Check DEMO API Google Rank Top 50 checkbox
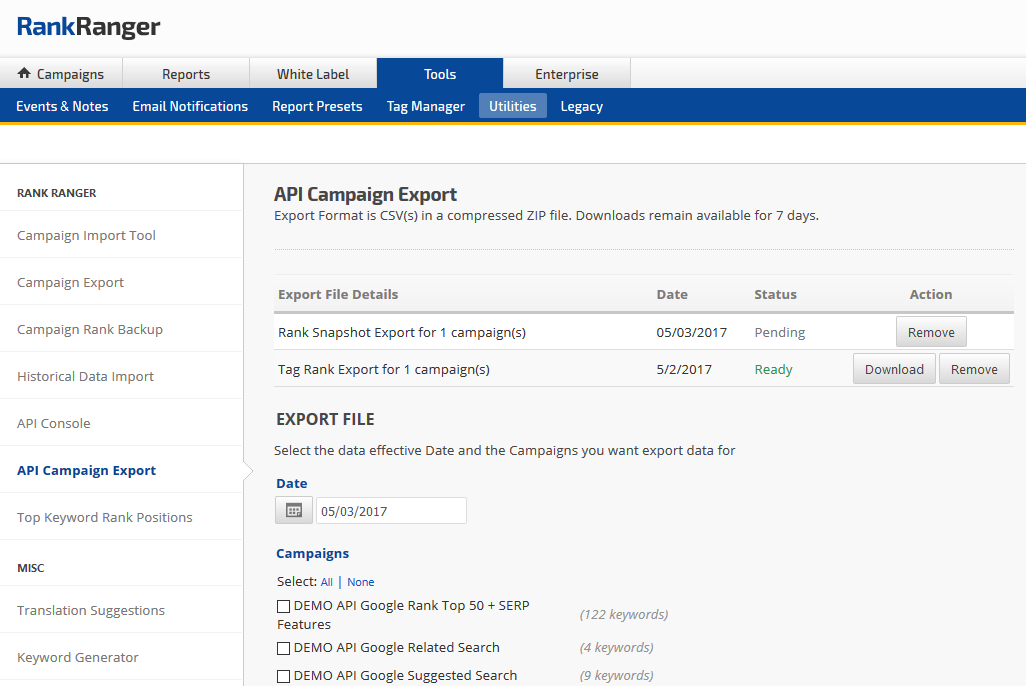 click(x=284, y=606)
